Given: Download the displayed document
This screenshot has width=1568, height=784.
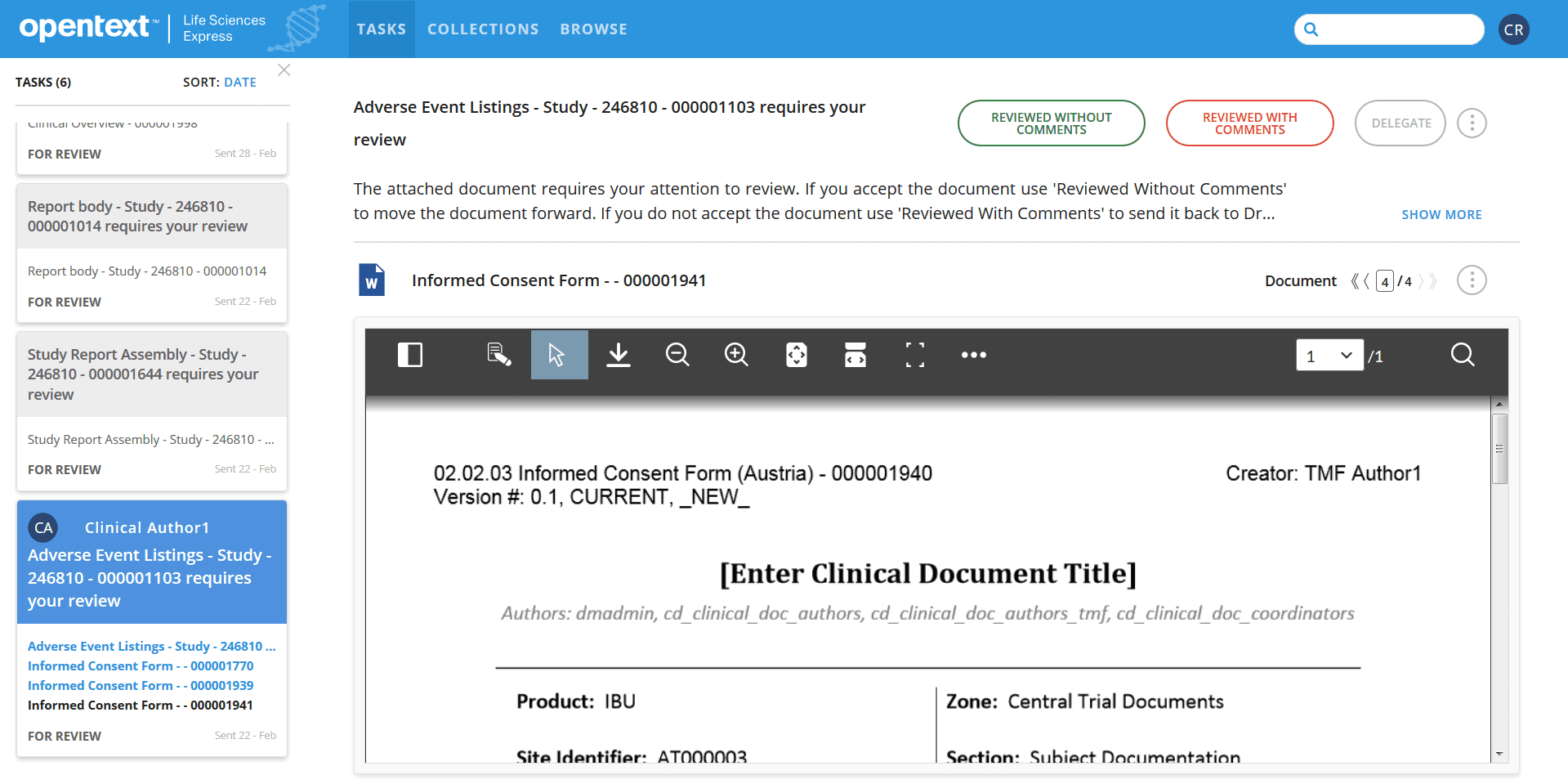Looking at the screenshot, I should tap(619, 355).
